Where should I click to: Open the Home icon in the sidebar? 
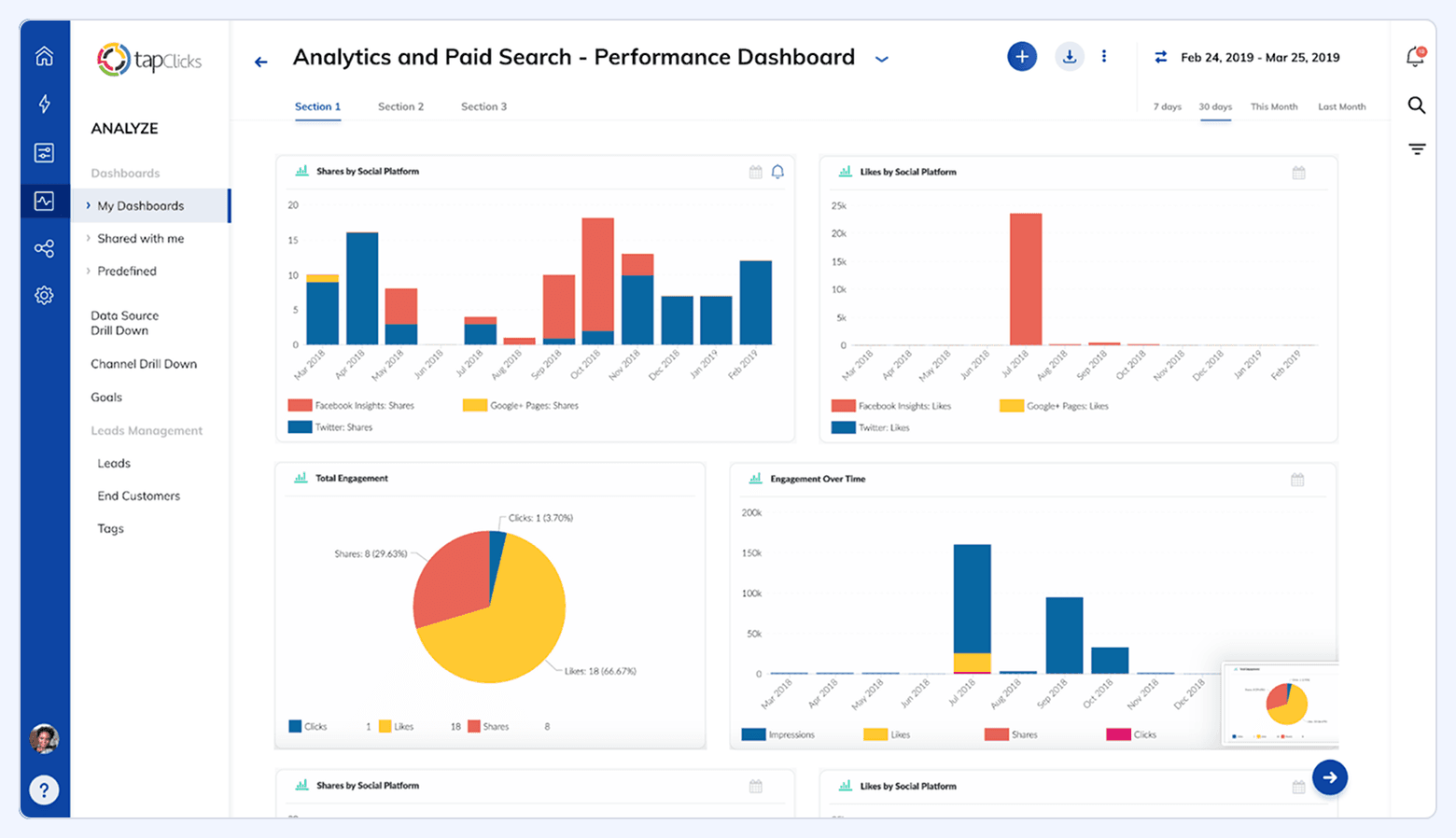[x=44, y=56]
